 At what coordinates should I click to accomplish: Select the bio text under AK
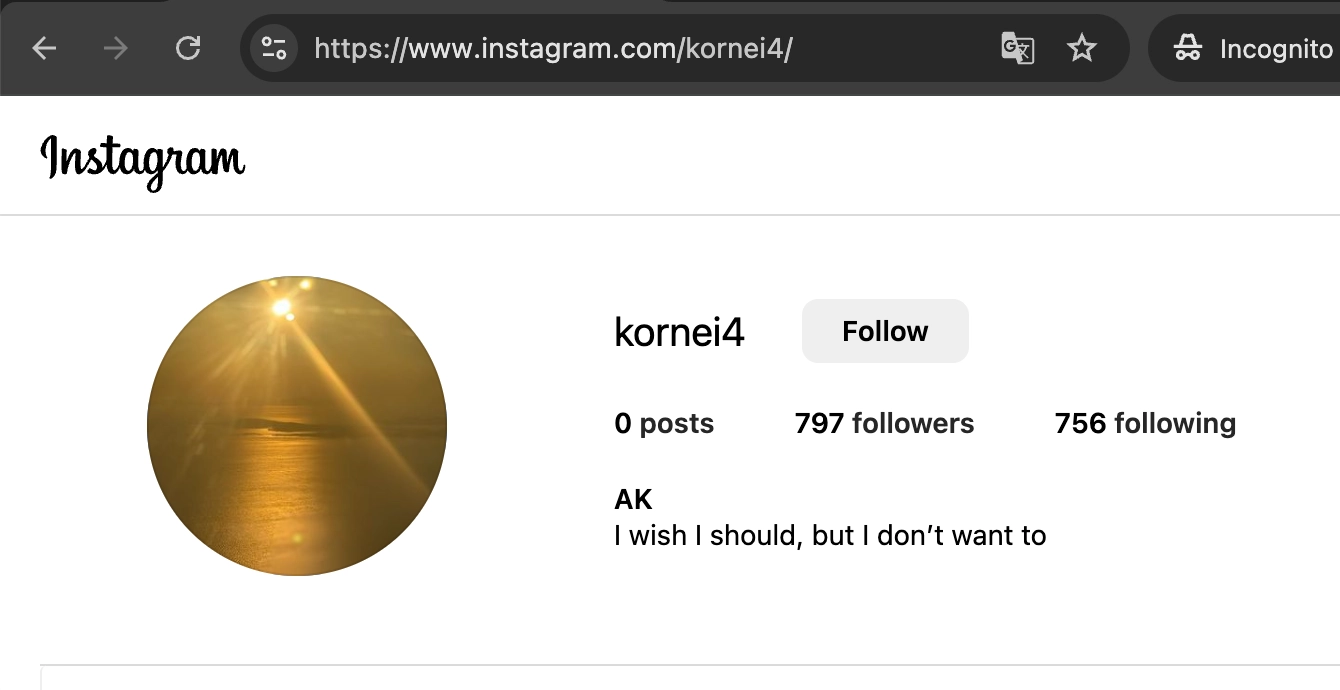pos(830,535)
